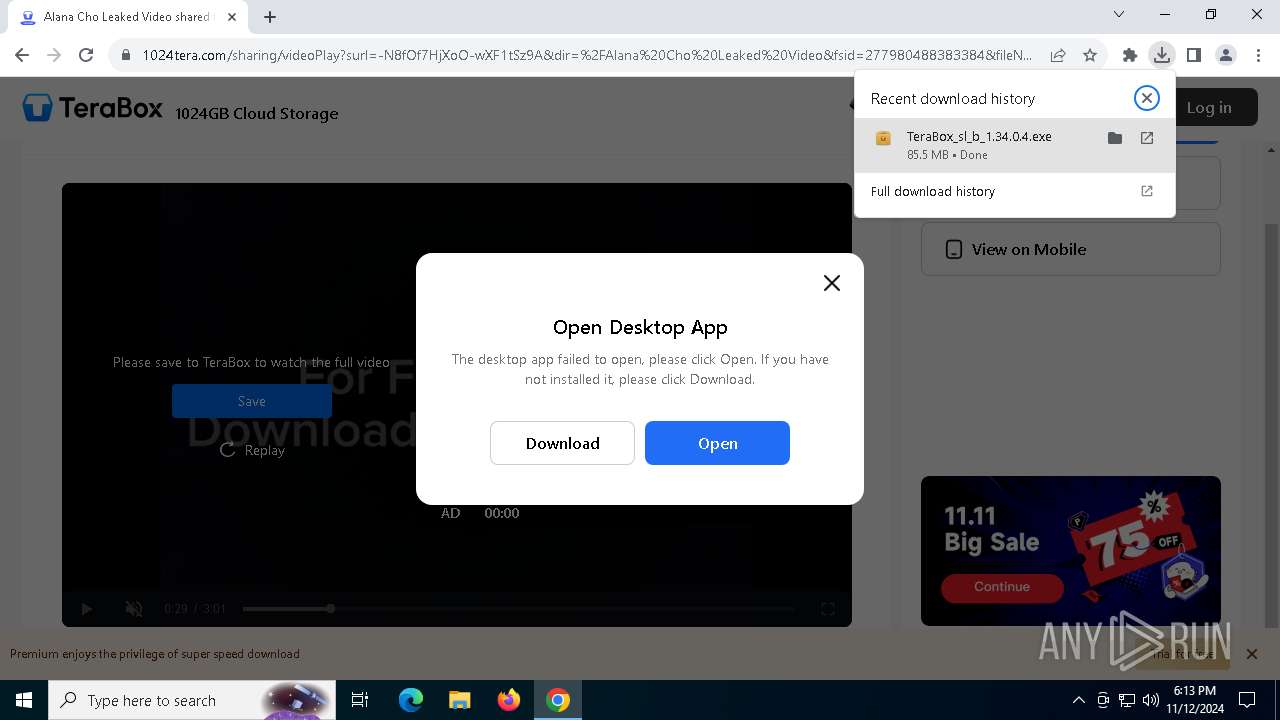Open the Chrome profile avatar
1280x720 pixels.
coord(1225,55)
